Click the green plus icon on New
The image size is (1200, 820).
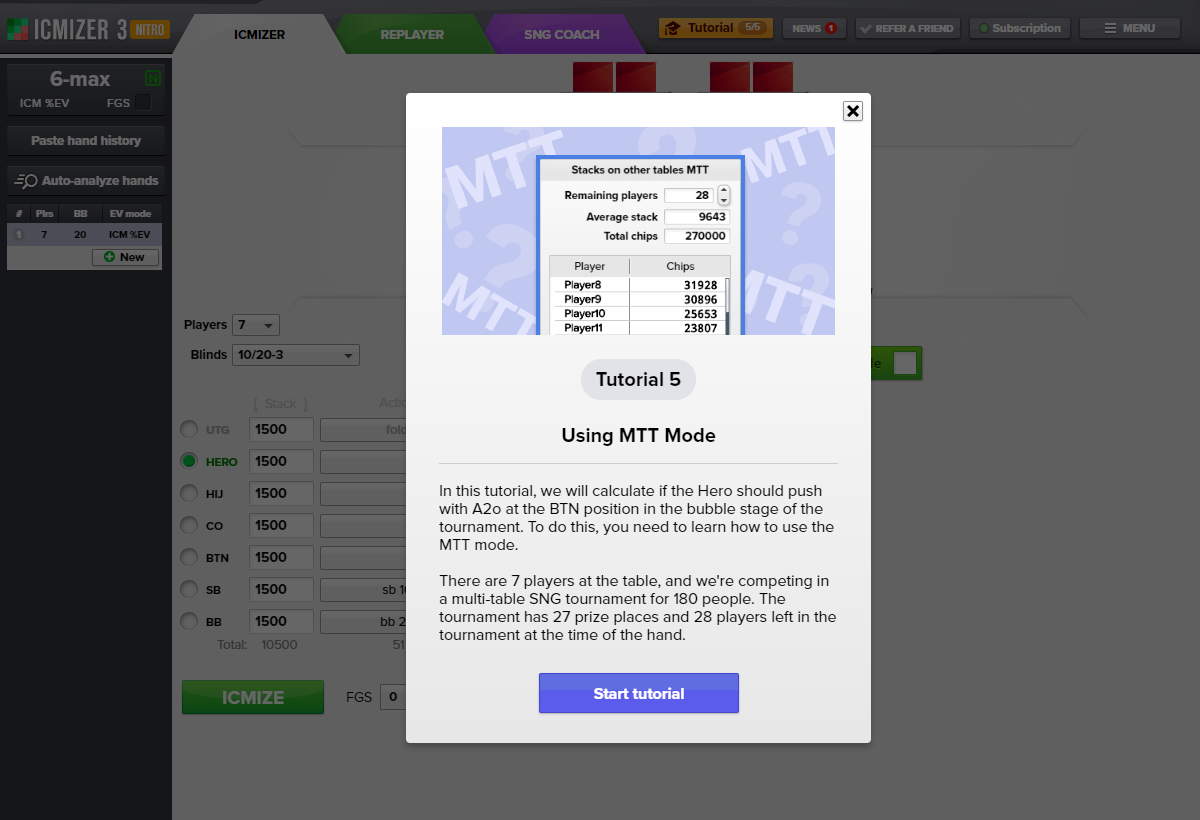108,257
